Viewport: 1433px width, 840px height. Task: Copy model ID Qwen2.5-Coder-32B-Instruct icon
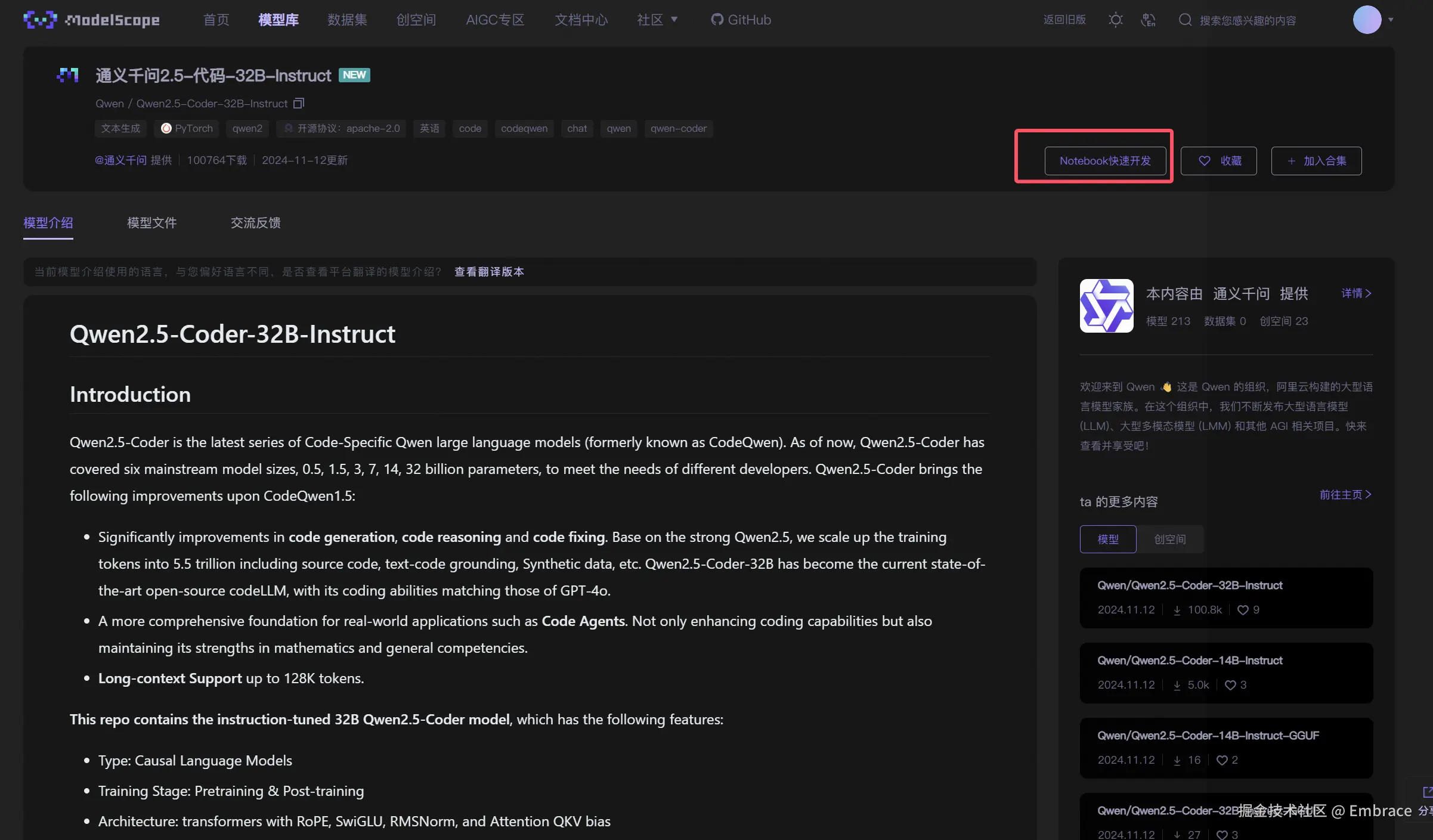[x=299, y=103]
